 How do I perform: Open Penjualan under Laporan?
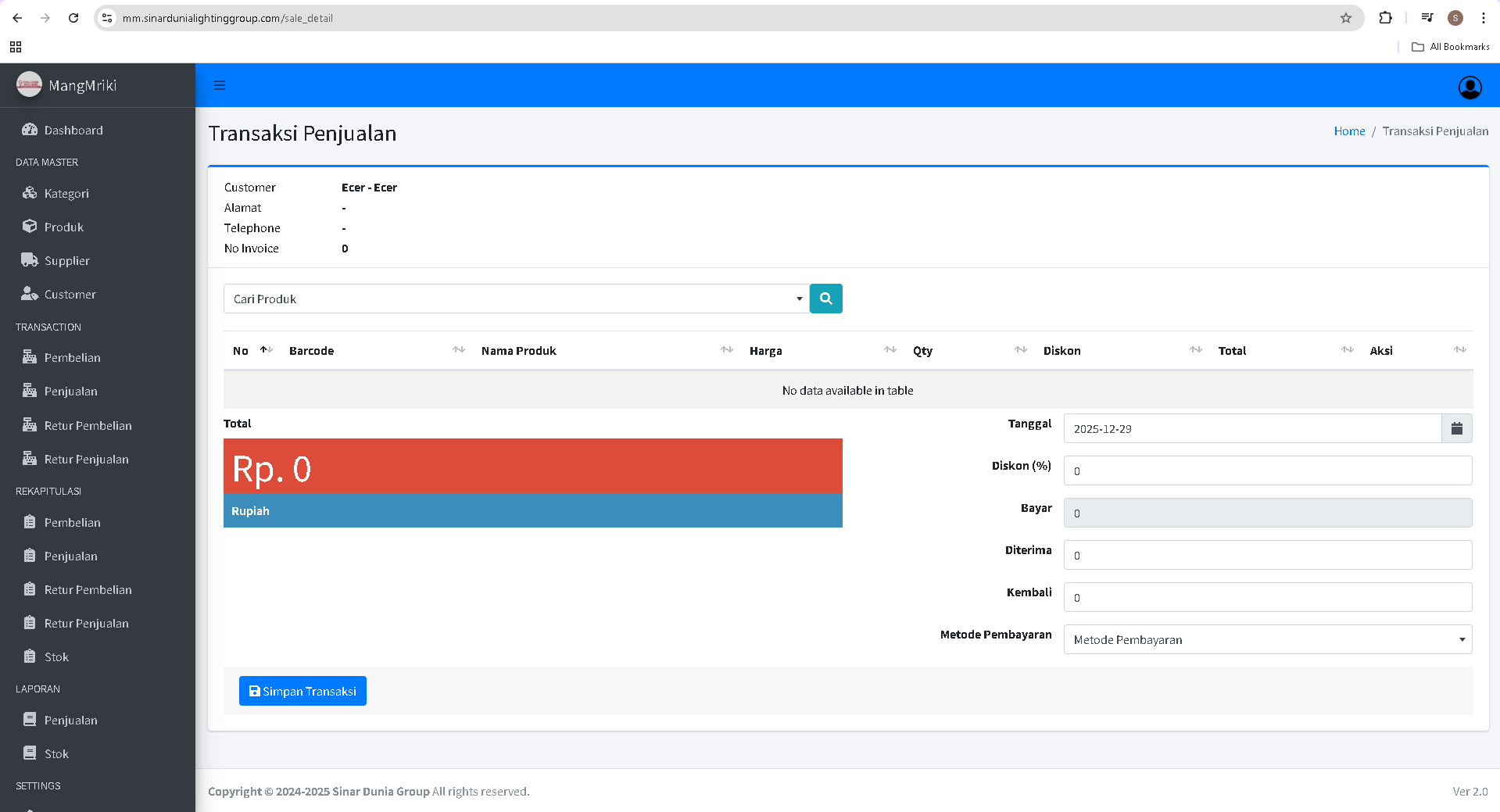[97, 720]
